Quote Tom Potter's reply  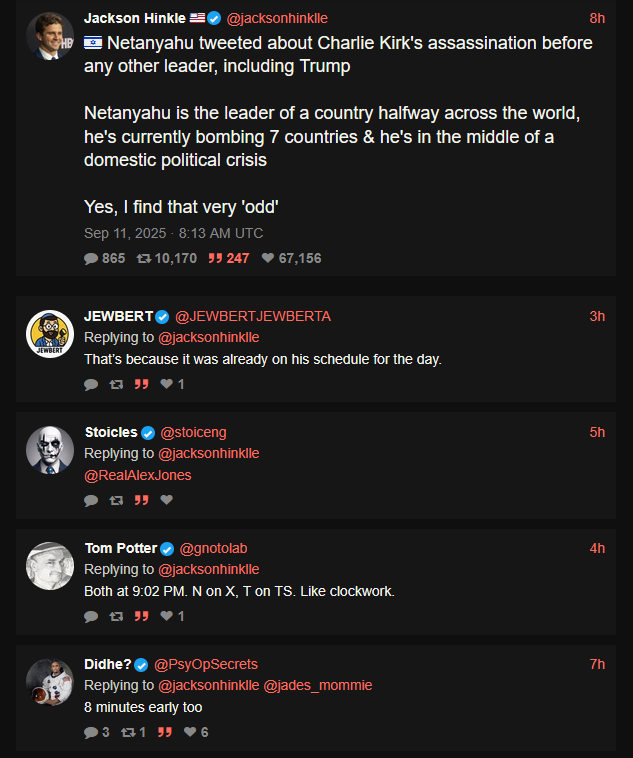coord(141,616)
